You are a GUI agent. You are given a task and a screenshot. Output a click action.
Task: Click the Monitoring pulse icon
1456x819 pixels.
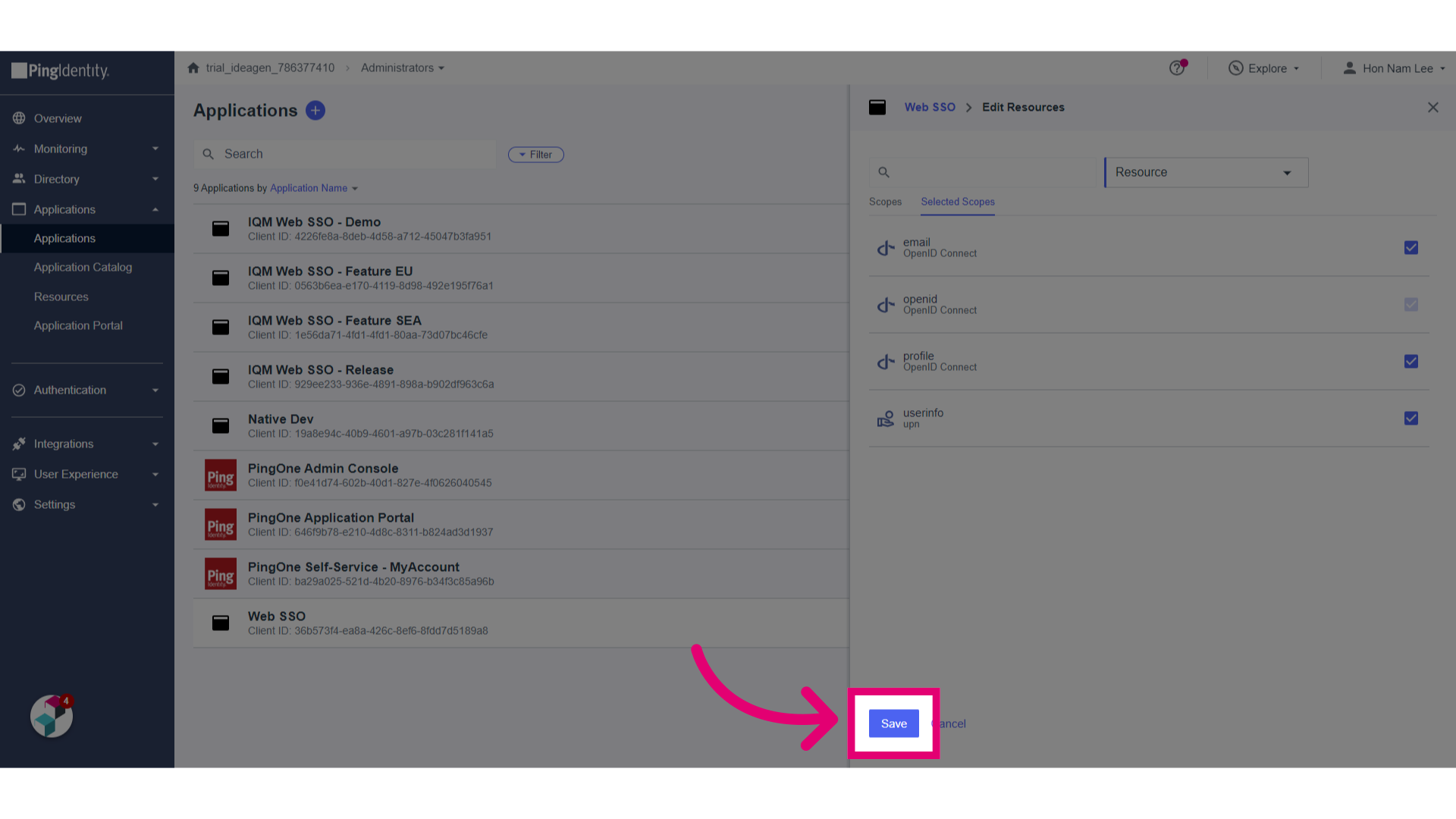pyautogui.click(x=19, y=149)
